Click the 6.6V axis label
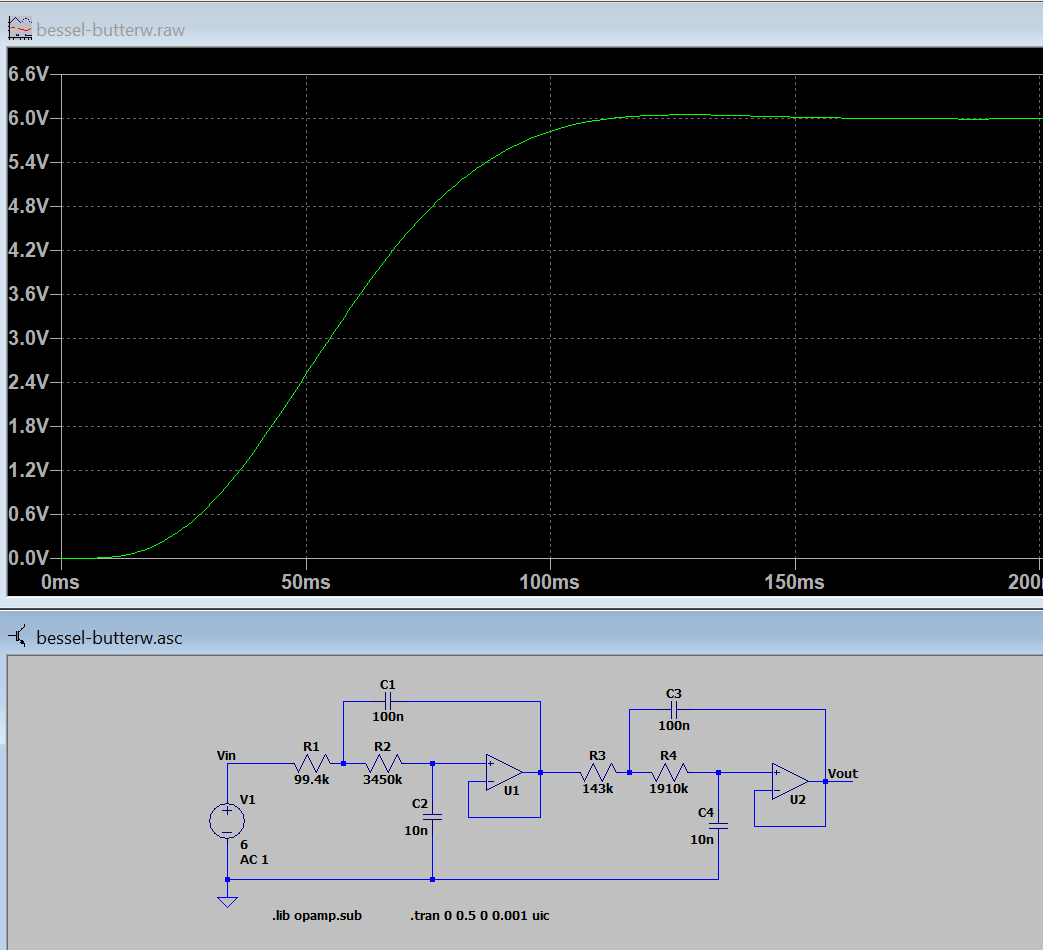The height and width of the screenshot is (950, 1043). click(x=28, y=74)
